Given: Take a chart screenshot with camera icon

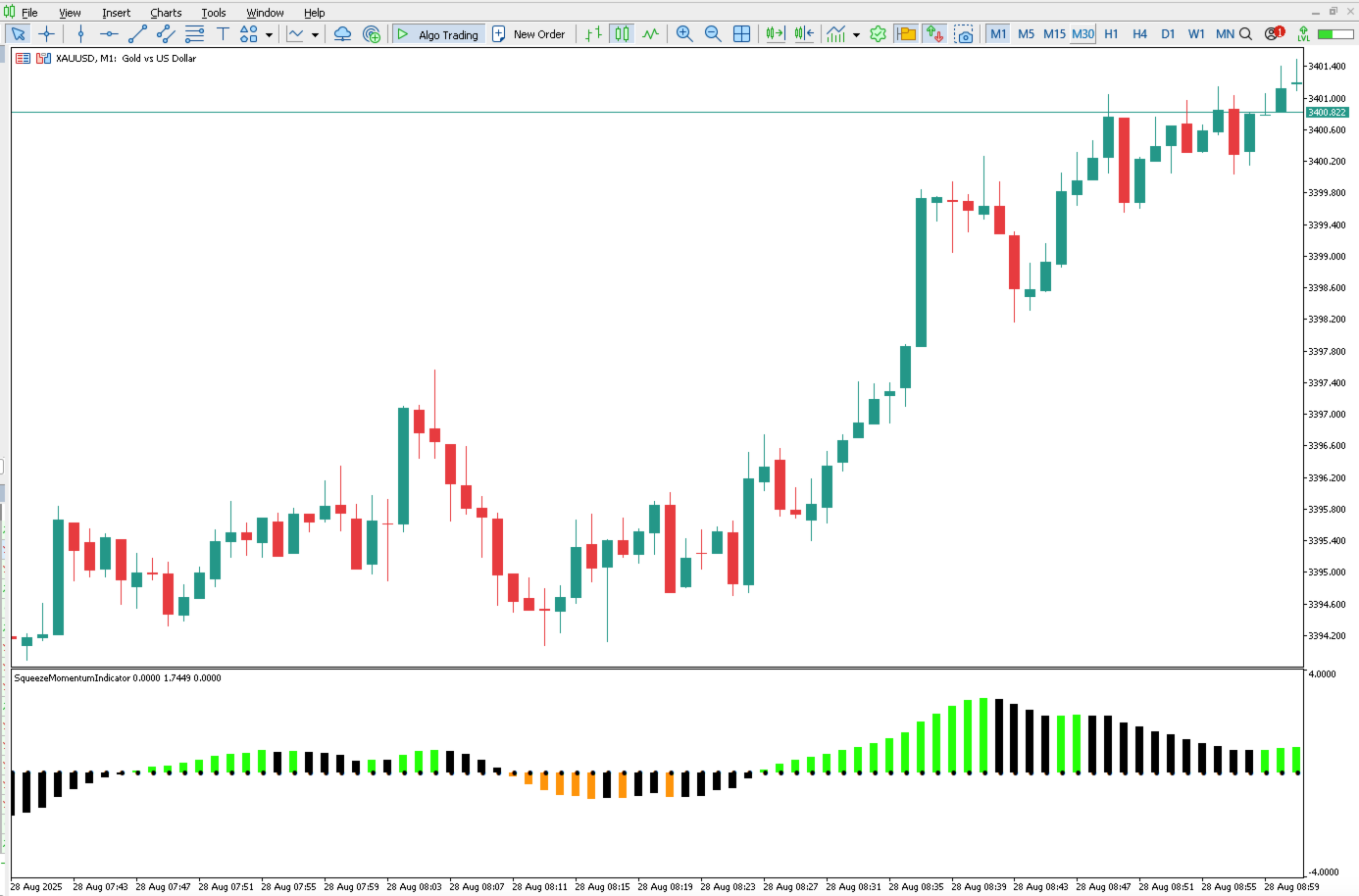Looking at the screenshot, I should pyautogui.click(x=964, y=34).
